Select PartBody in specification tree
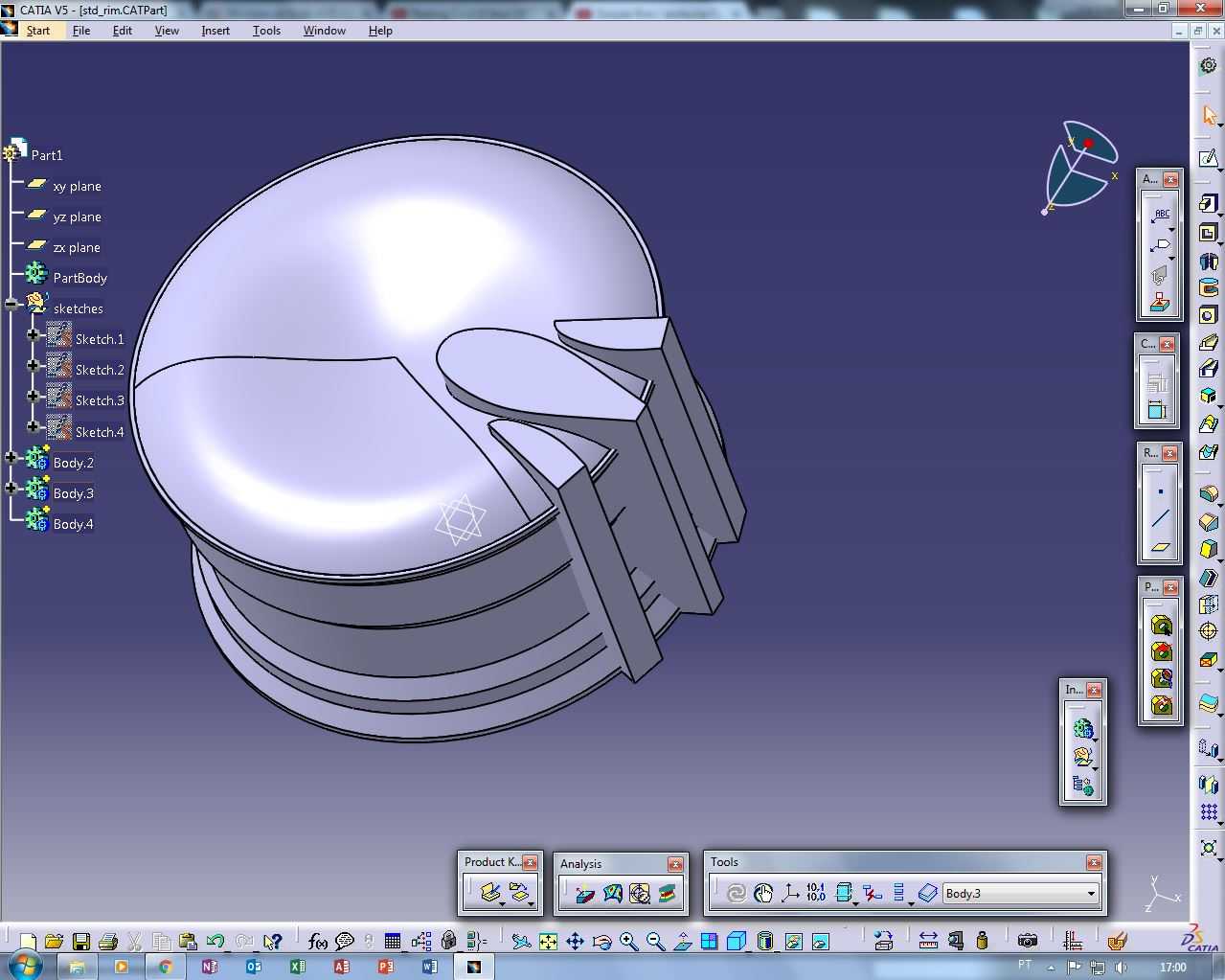Viewport: 1225px width, 980px height. click(80, 278)
